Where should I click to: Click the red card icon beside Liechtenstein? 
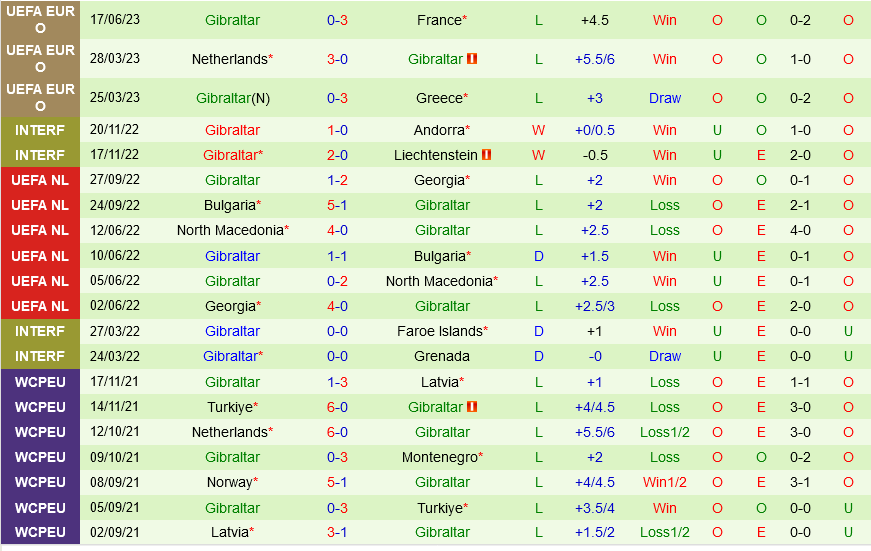487,155
